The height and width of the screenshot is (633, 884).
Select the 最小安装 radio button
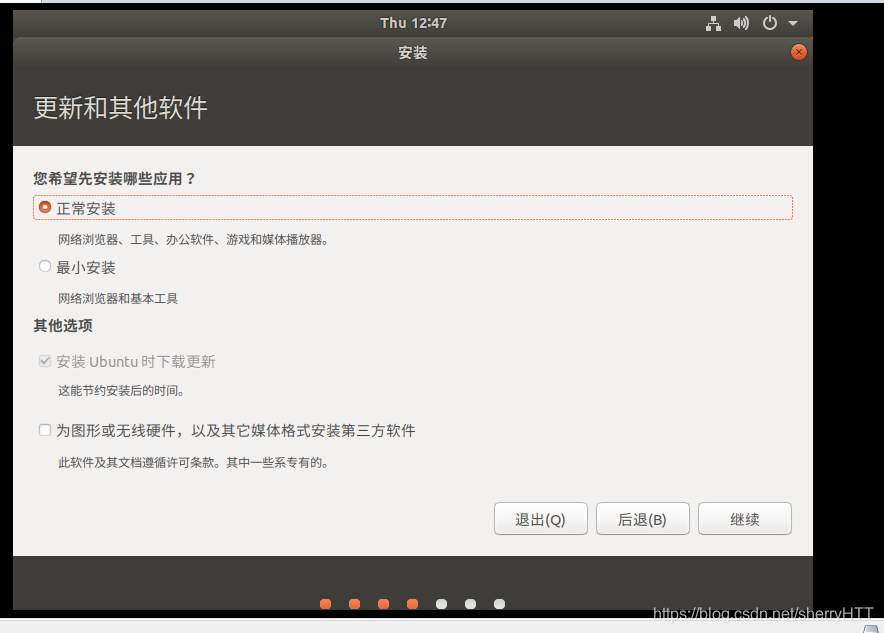(45, 266)
